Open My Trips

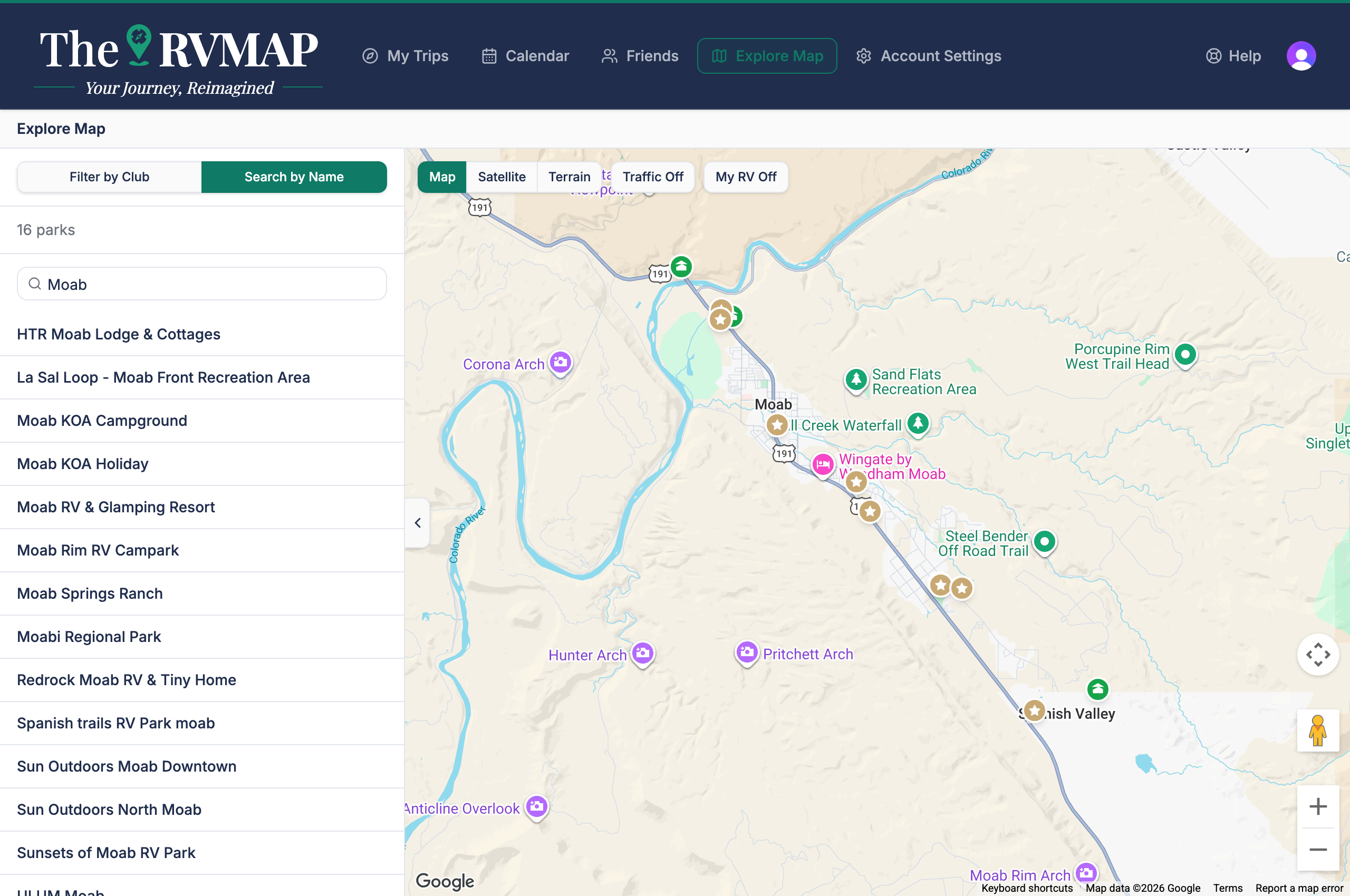(406, 56)
